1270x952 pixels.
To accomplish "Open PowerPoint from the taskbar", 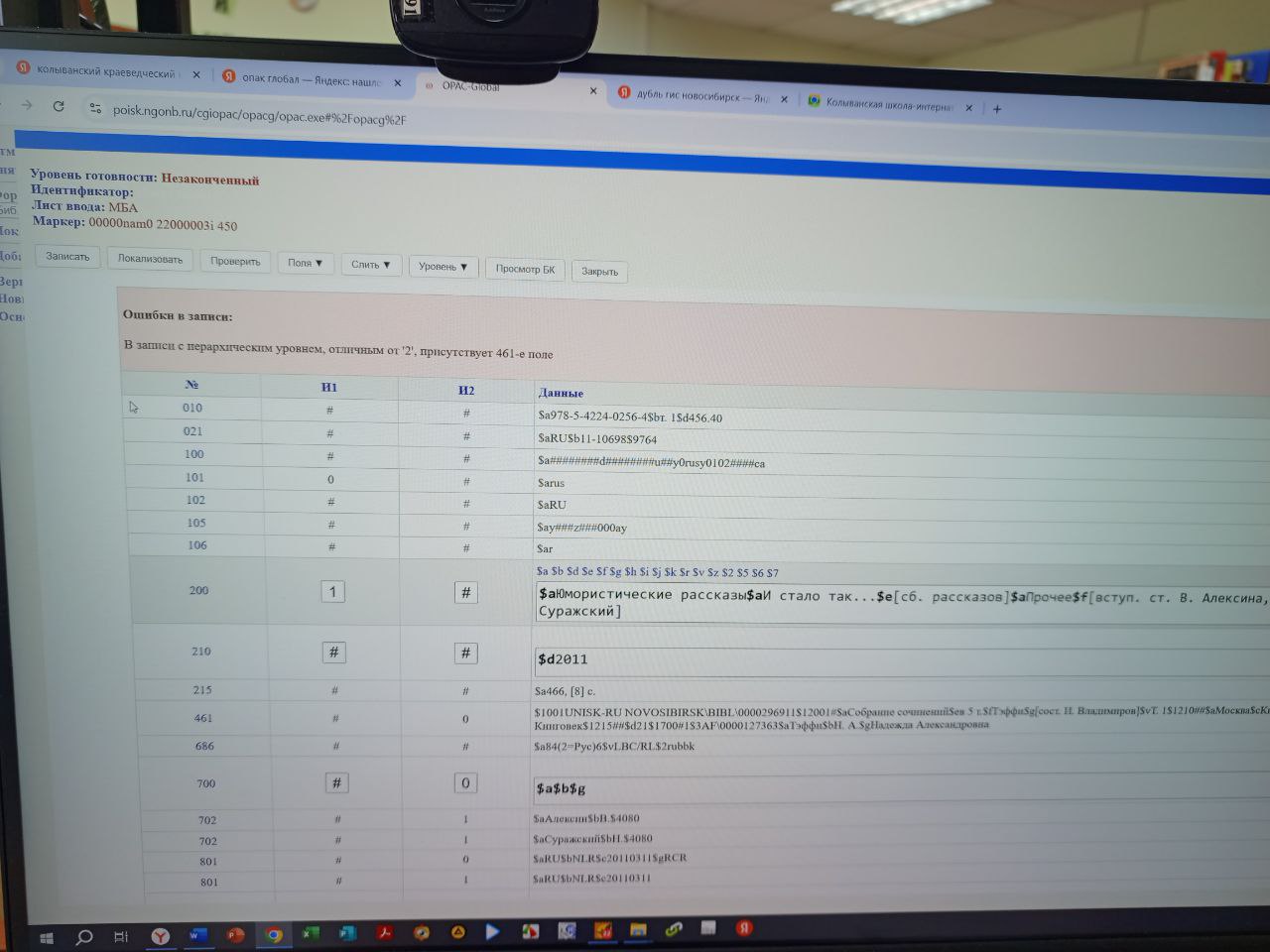I will pos(234,934).
